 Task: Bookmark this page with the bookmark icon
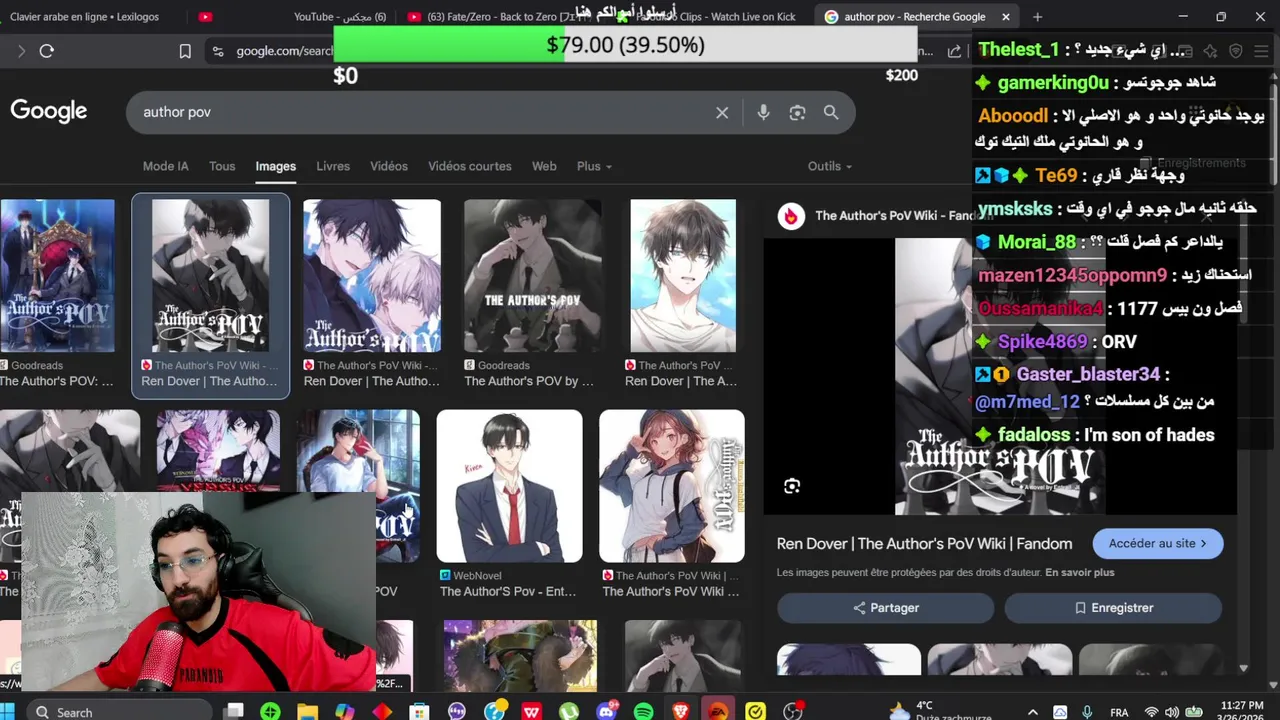pos(185,51)
